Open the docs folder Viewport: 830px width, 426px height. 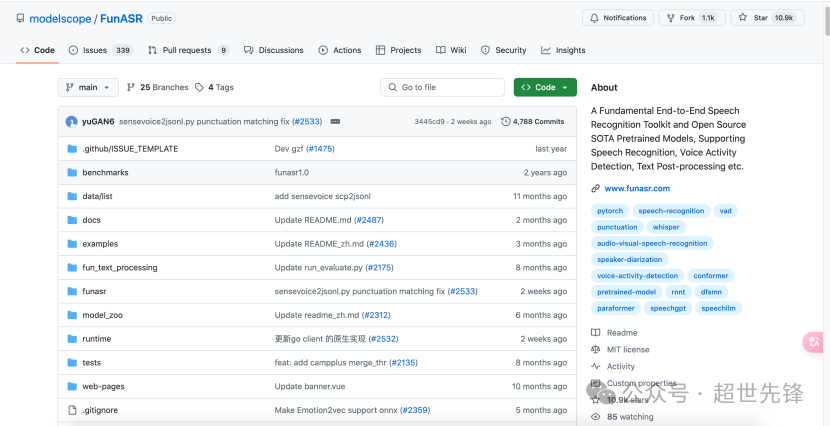point(92,220)
